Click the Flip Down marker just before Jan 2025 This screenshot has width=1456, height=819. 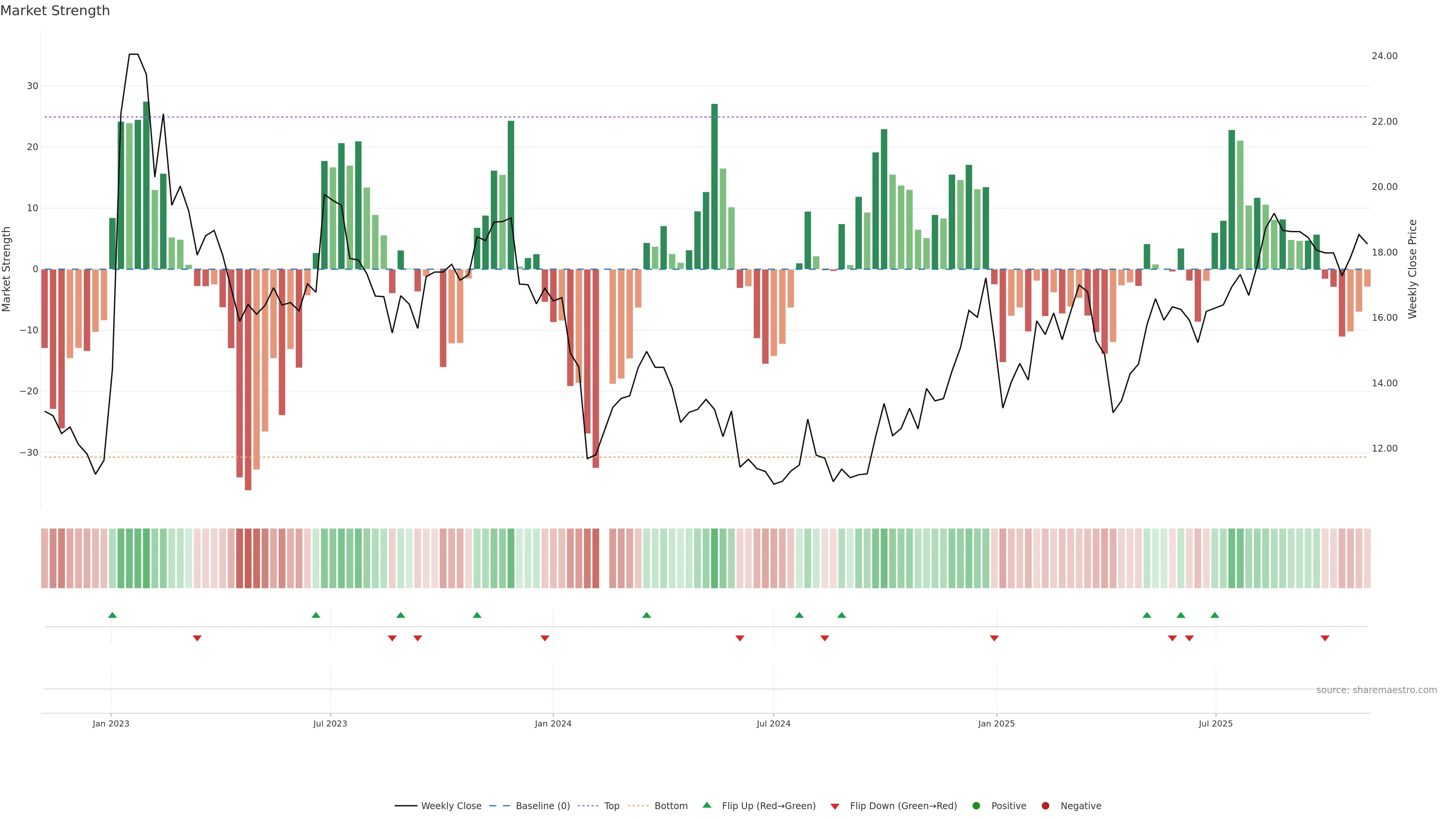pyautogui.click(x=994, y=638)
